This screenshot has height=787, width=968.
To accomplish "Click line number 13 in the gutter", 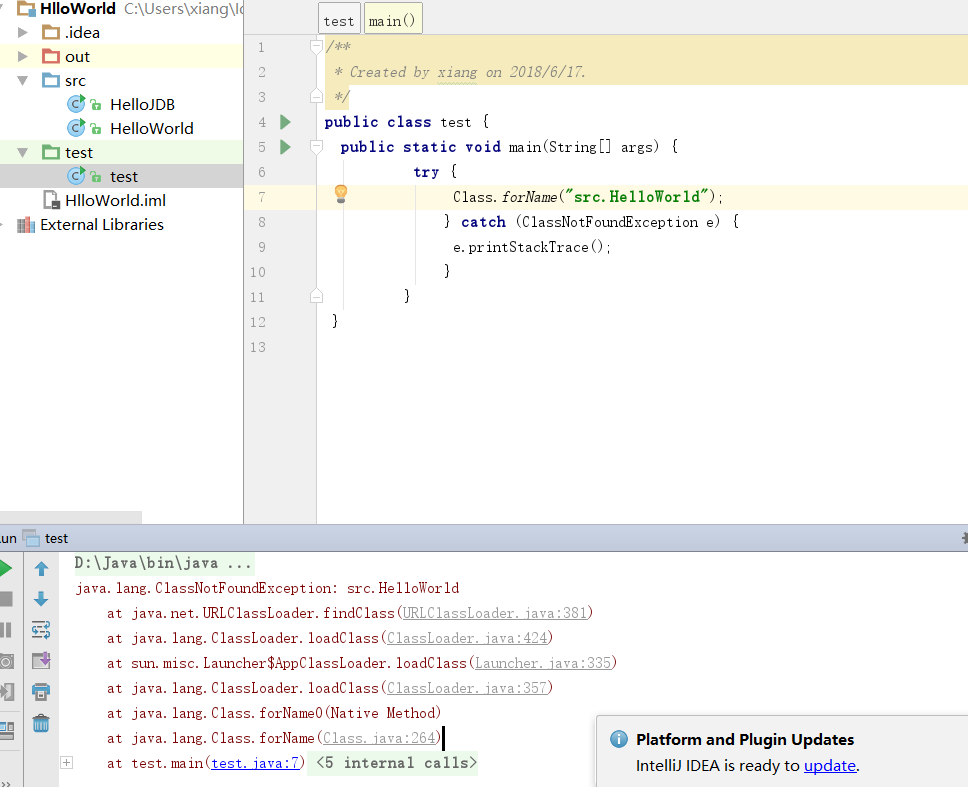I will point(257,347).
